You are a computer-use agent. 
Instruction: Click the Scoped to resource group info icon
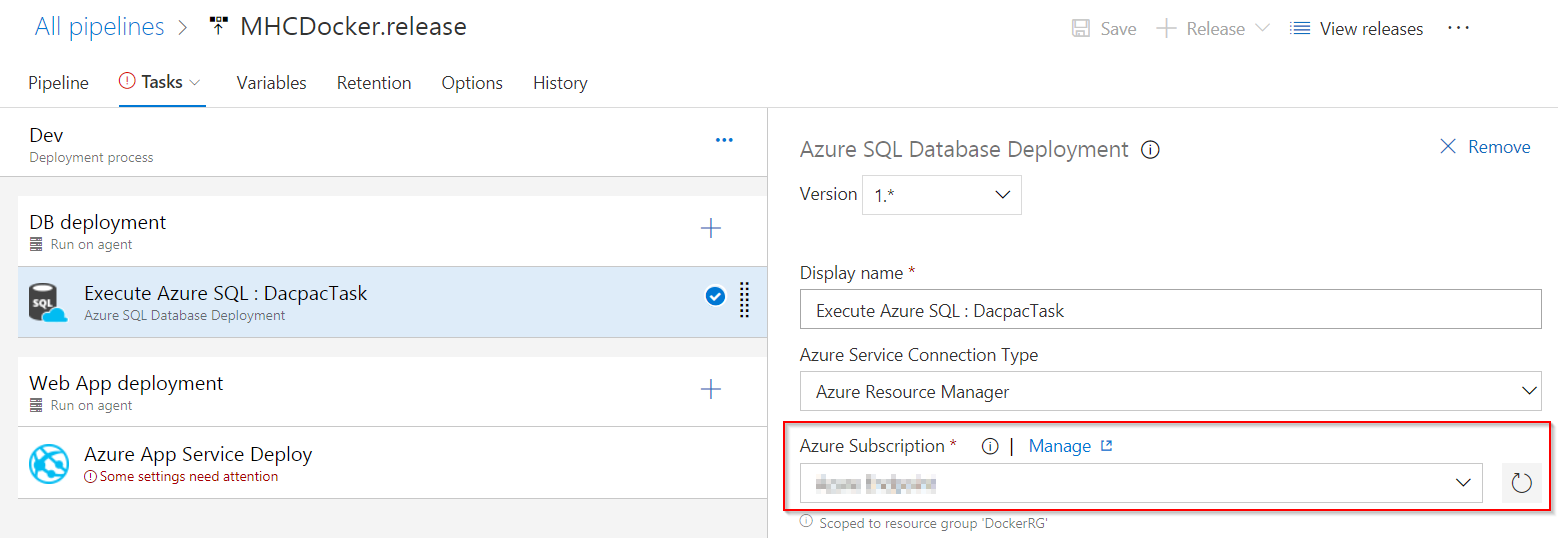(806, 521)
